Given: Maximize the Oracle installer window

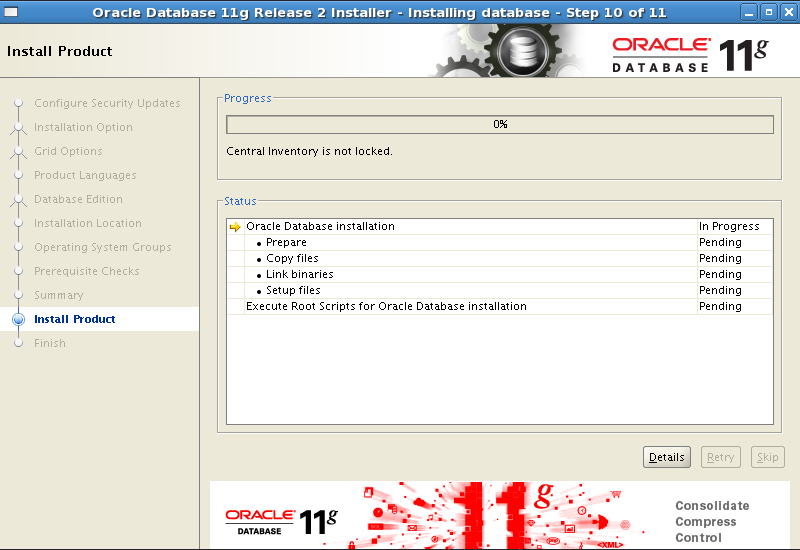Looking at the screenshot, I should pyautogui.click(x=769, y=12).
